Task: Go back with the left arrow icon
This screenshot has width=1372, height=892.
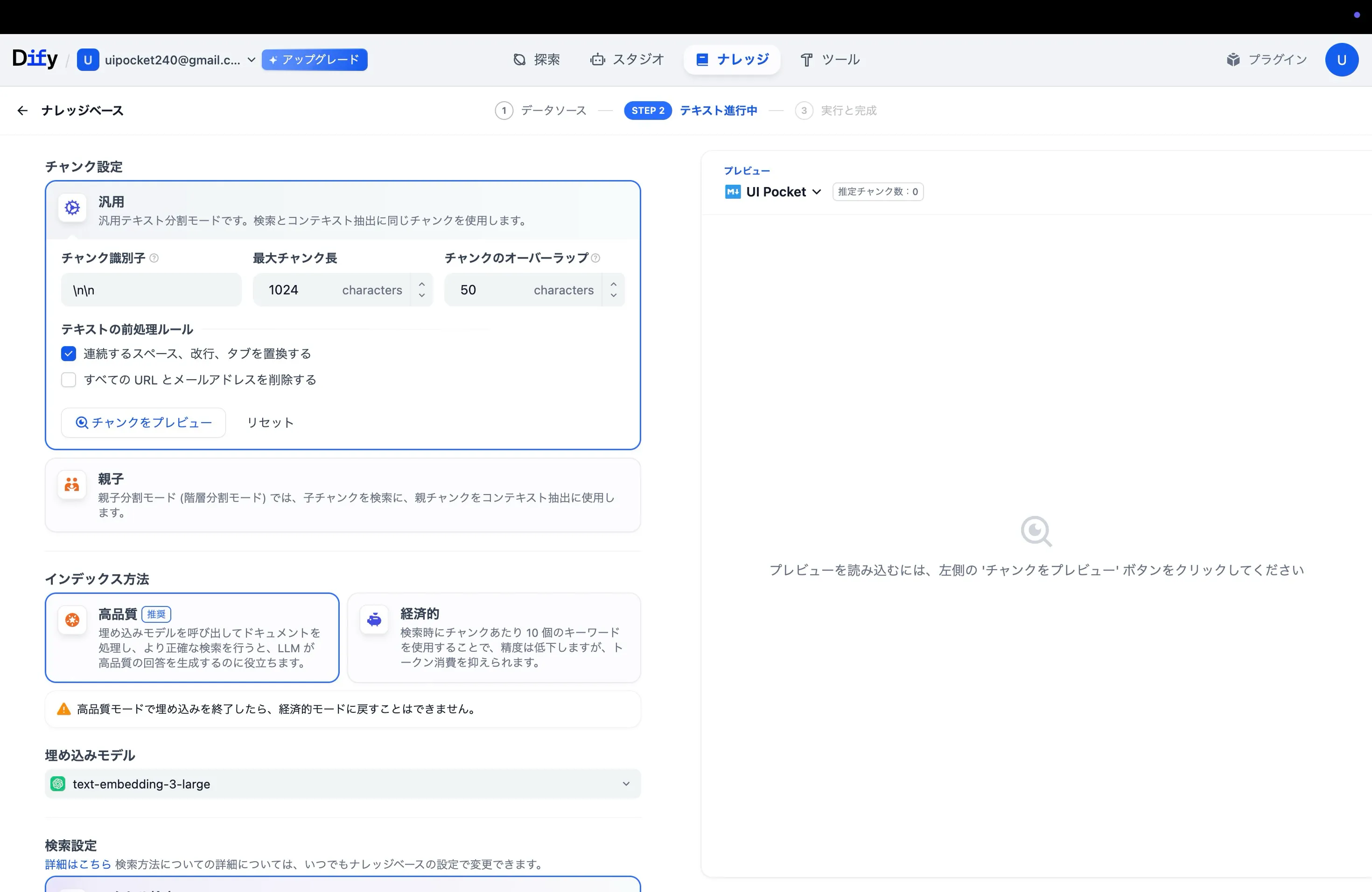Action: coord(22,111)
